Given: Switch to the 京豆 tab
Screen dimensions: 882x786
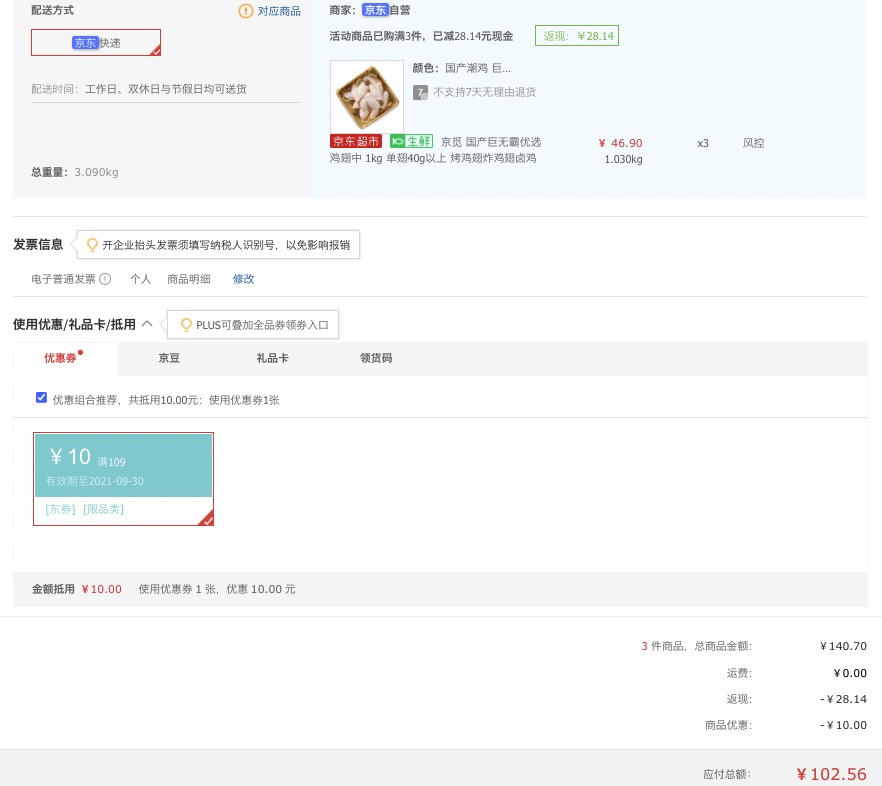Looking at the screenshot, I should tap(169, 358).
